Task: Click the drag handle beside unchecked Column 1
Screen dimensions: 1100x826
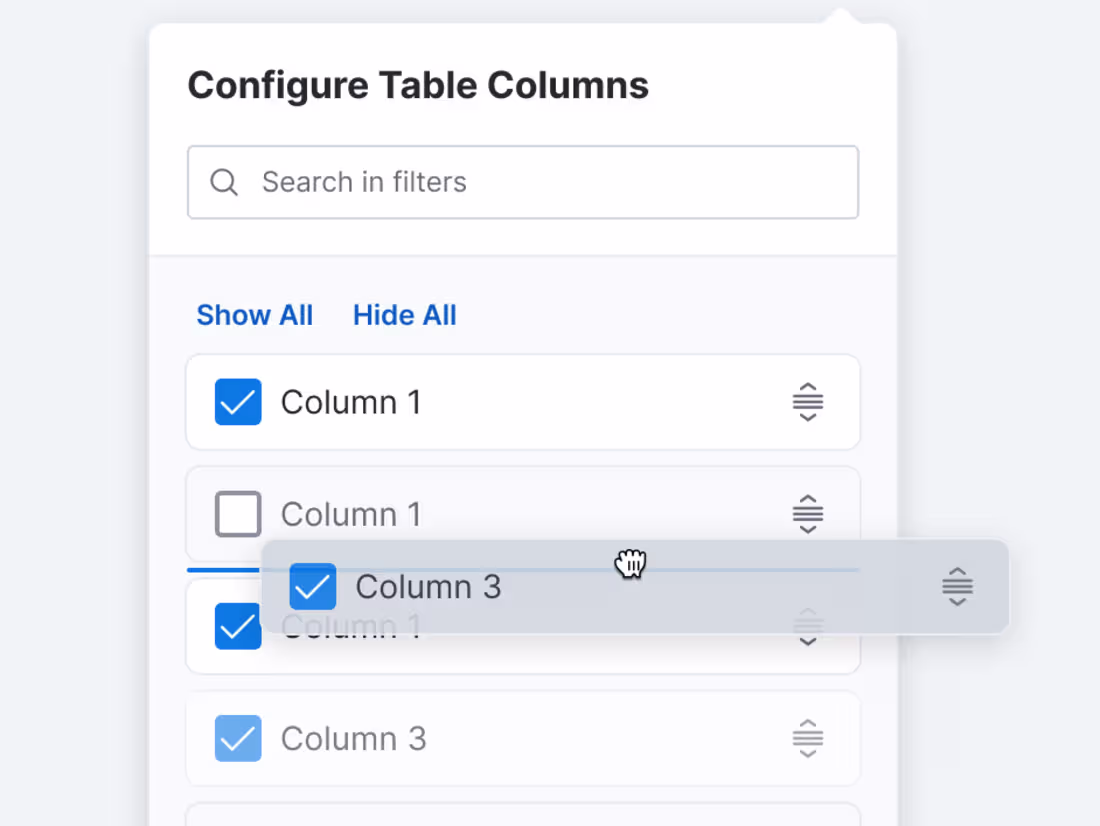Action: pos(807,514)
